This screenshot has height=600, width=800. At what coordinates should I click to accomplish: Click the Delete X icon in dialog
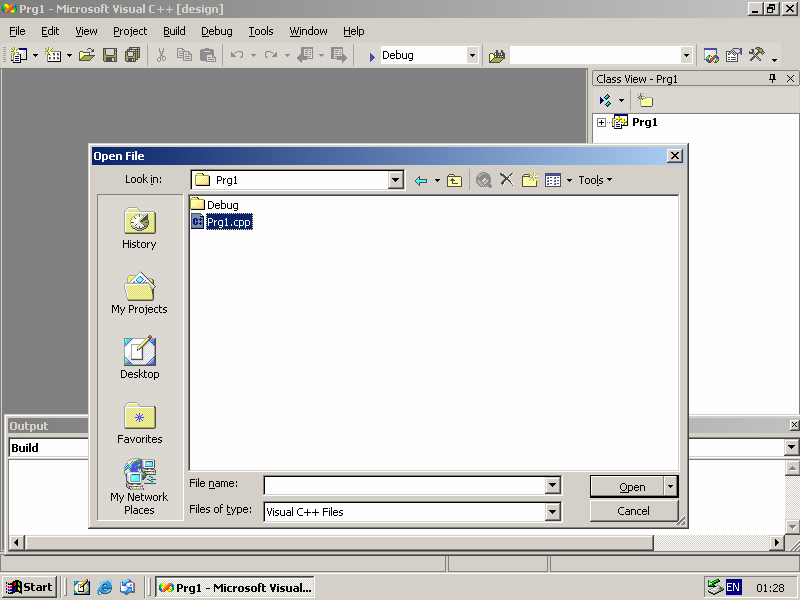click(x=506, y=180)
